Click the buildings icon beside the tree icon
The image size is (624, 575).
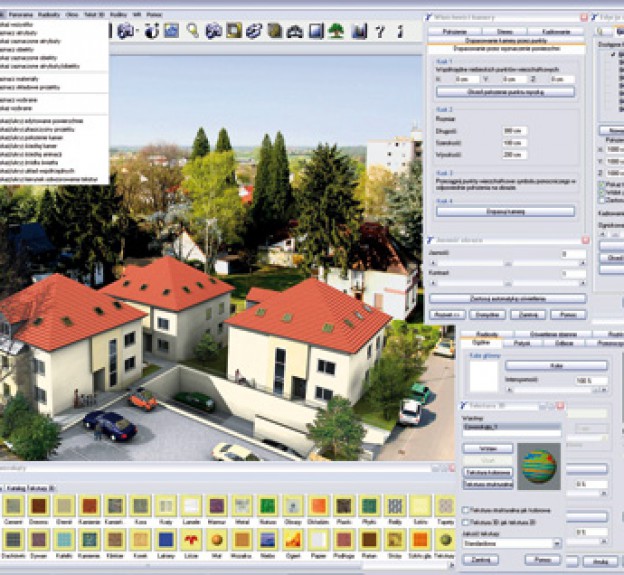(359, 31)
